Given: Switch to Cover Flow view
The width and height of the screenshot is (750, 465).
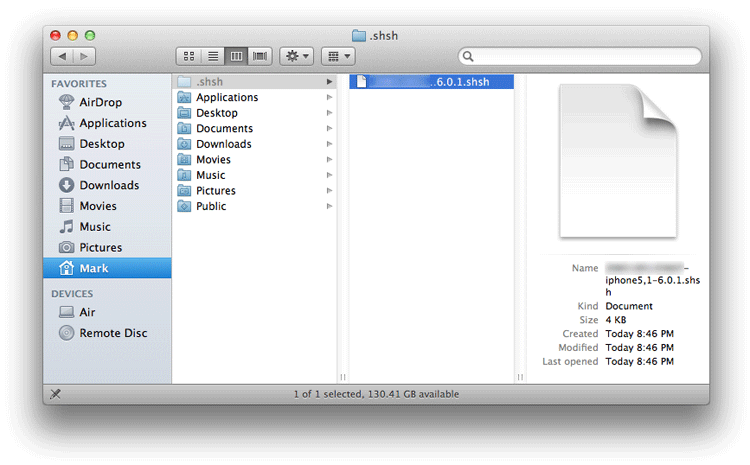Looking at the screenshot, I should click(x=261, y=57).
